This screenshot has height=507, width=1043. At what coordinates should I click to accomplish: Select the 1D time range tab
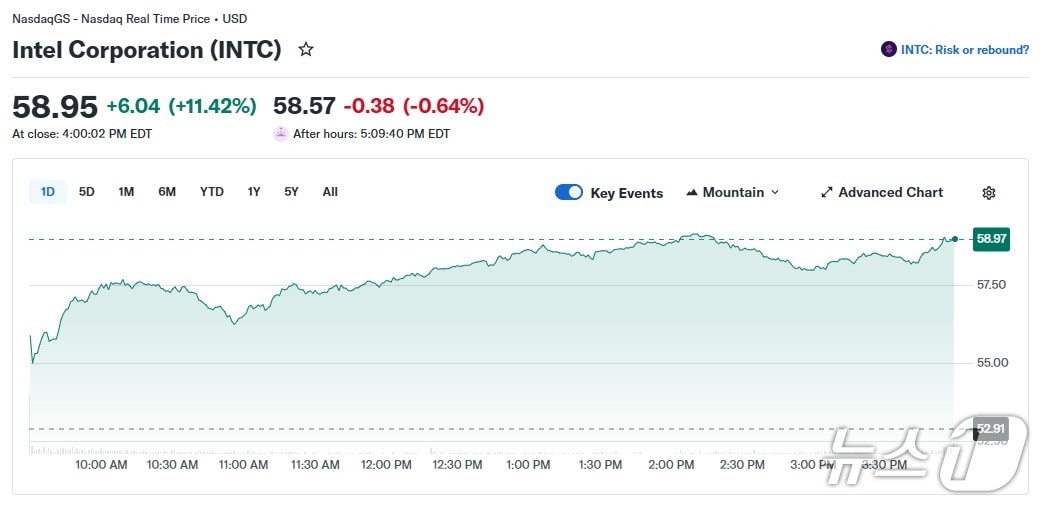pyautogui.click(x=48, y=192)
